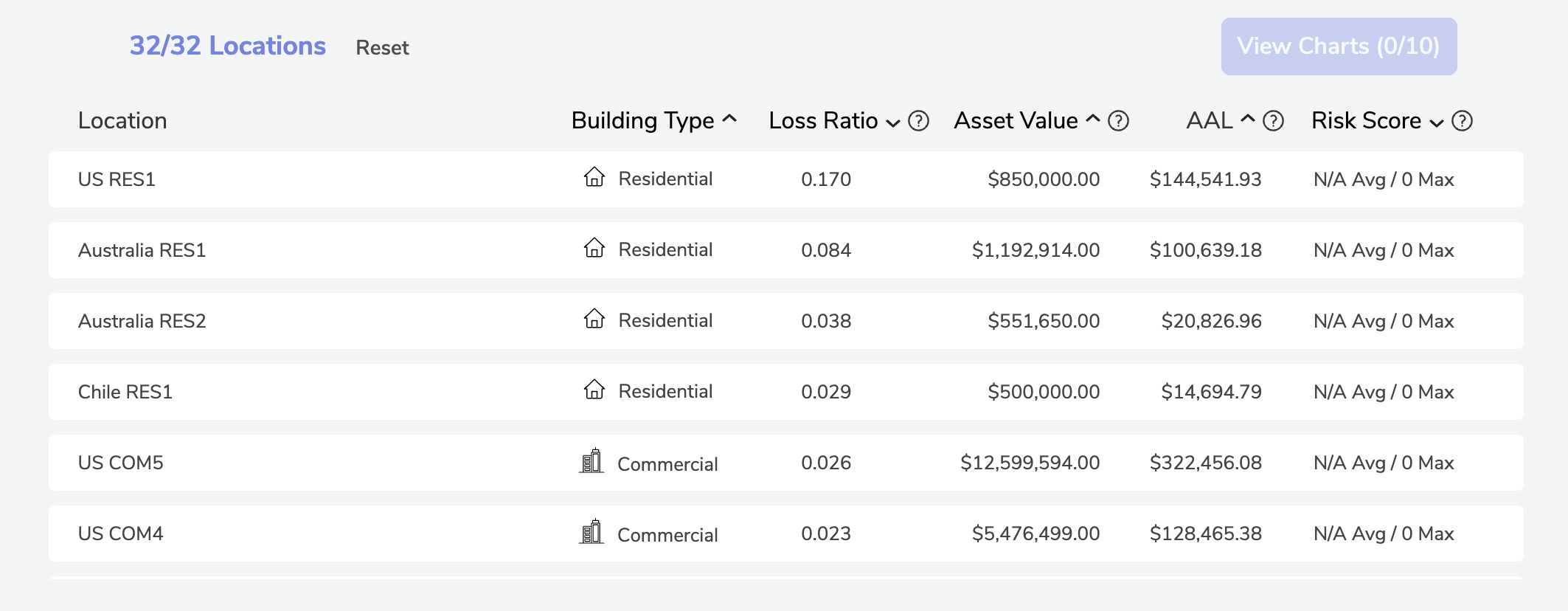The width and height of the screenshot is (1568, 611).
Task: Select the US RES1 location
Action: coord(786,179)
